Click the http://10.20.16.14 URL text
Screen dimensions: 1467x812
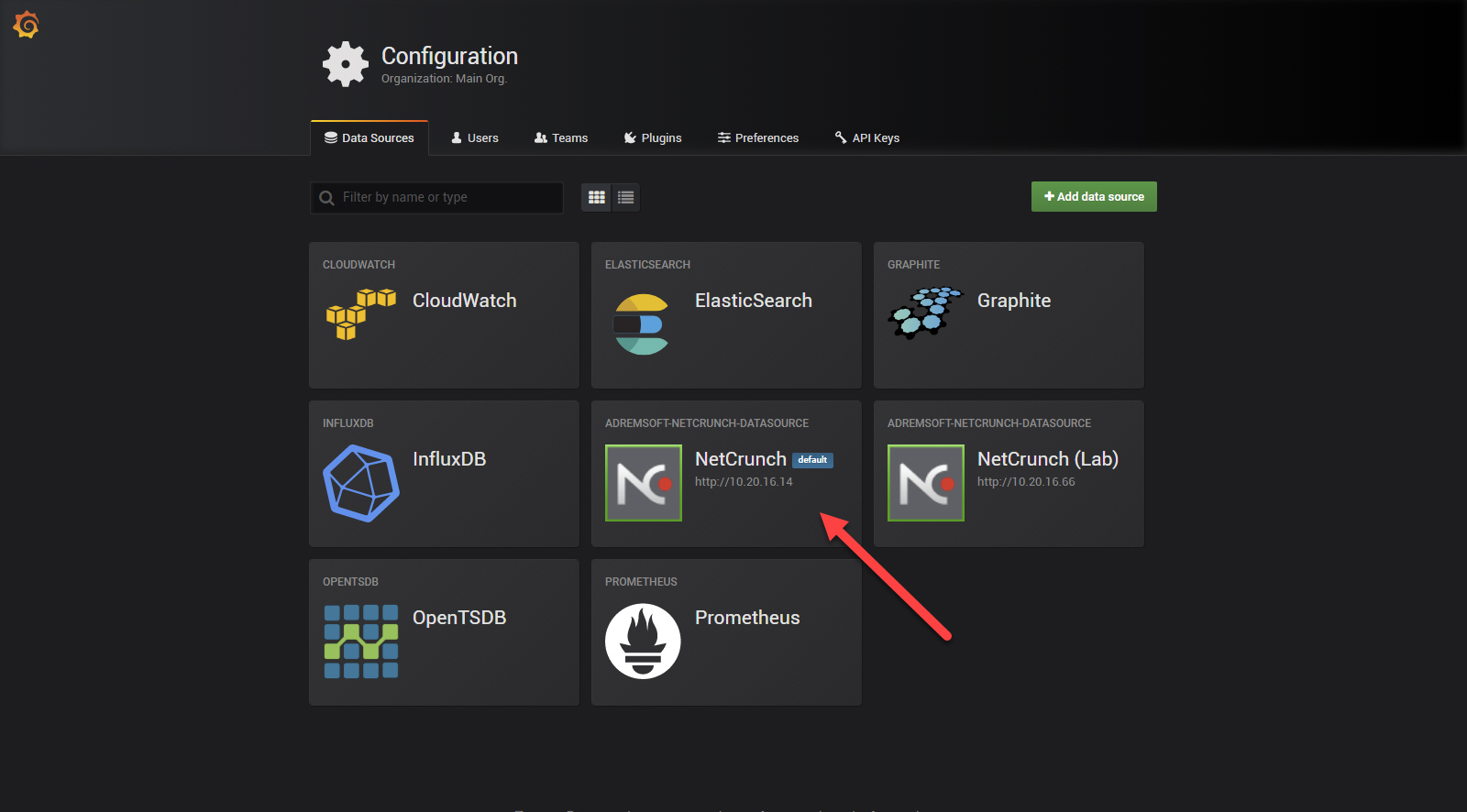click(x=744, y=482)
